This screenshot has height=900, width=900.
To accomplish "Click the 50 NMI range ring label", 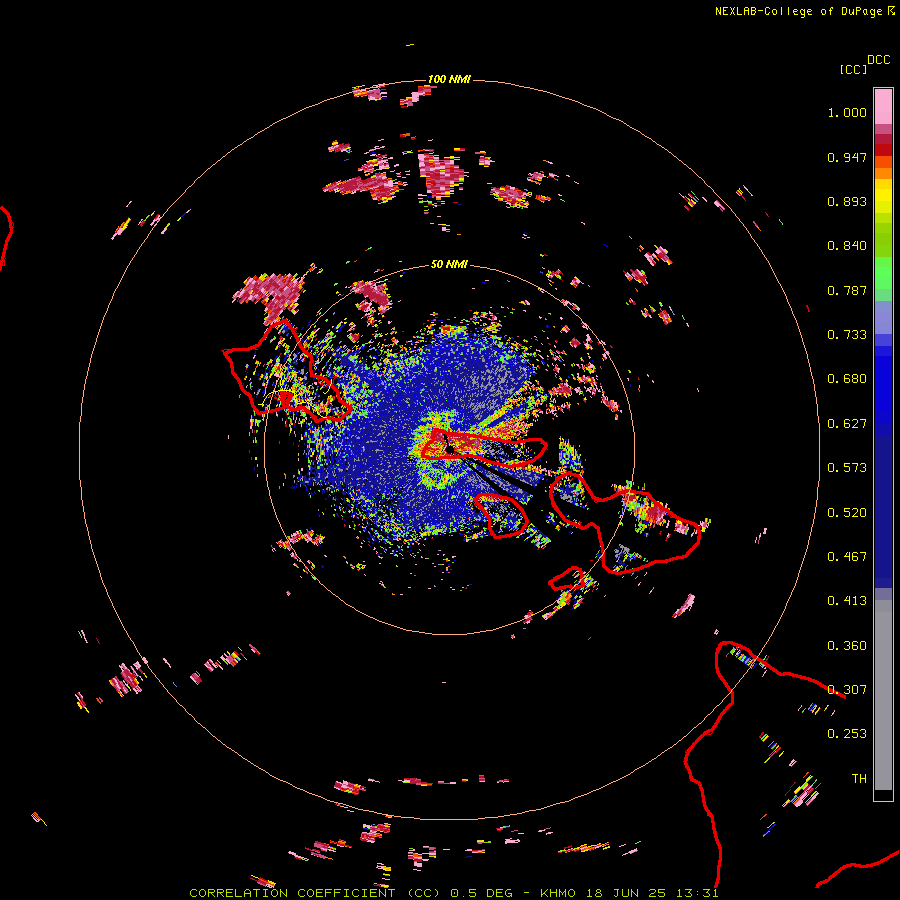I will 449,264.
